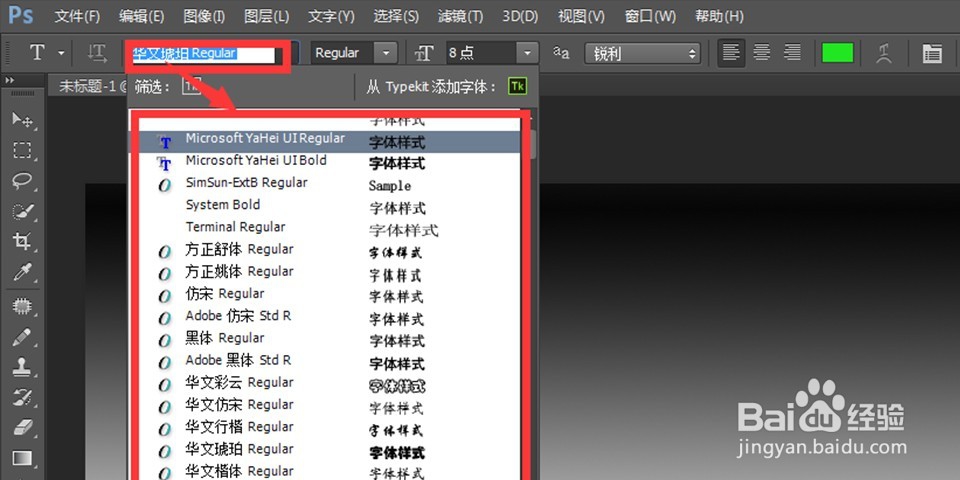This screenshot has width=960, height=480.
Task: Open the 图像(I) menu
Action: 204,17
